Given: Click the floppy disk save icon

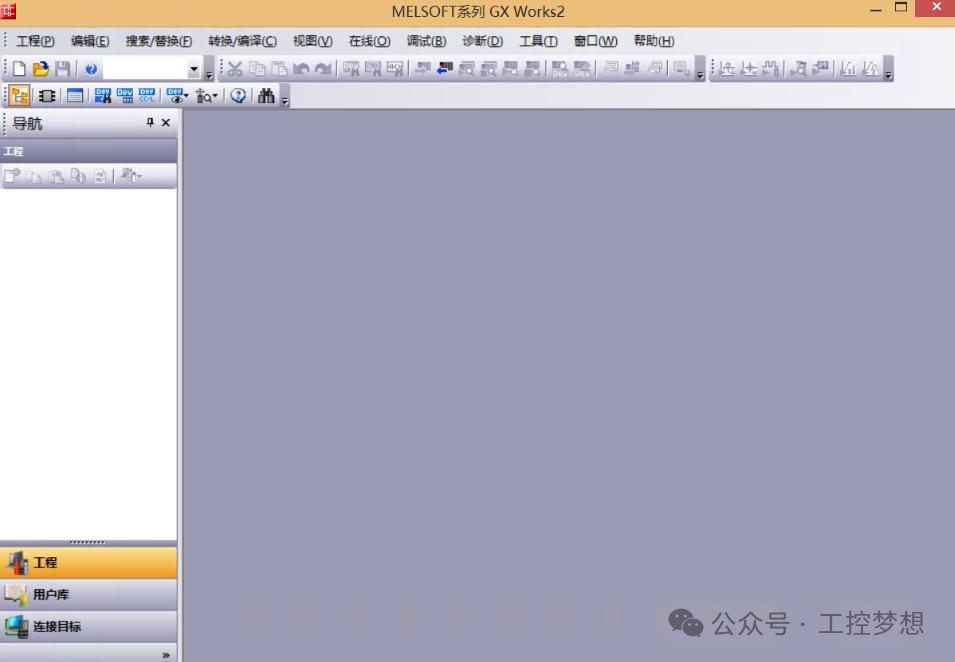Looking at the screenshot, I should tap(62, 69).
